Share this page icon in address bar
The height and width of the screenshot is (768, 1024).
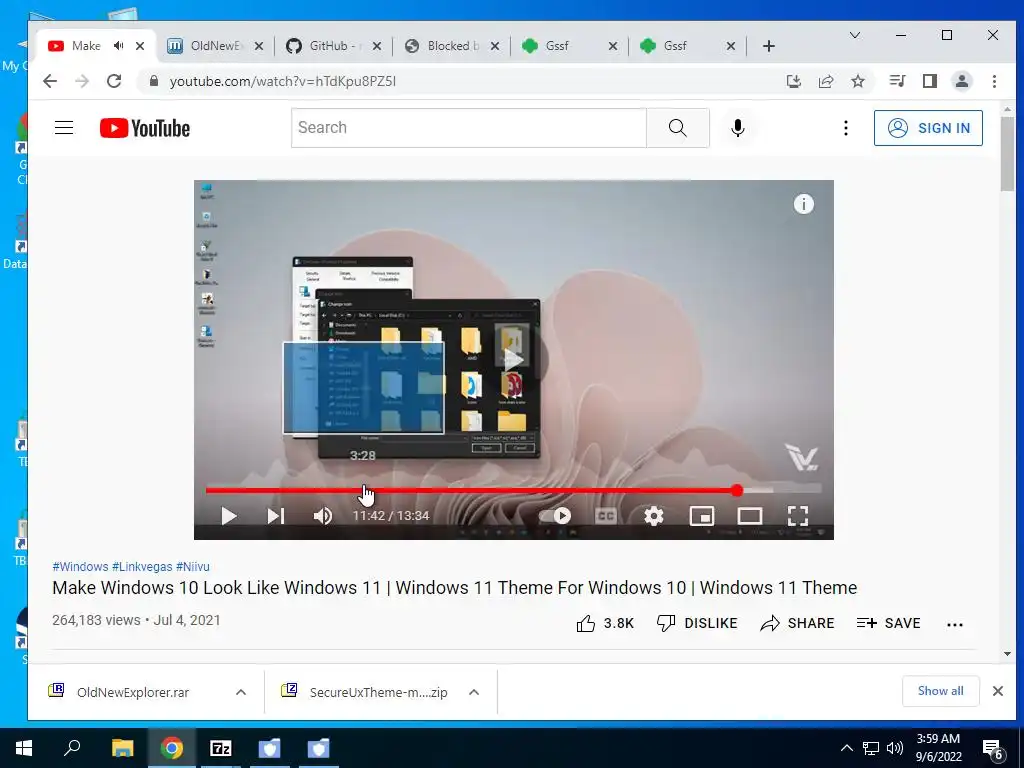[x=825, y=81]
